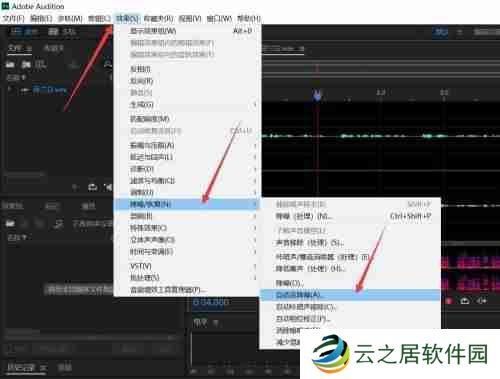Choose 自动相位校正(P)...

(x=350, y=319)
